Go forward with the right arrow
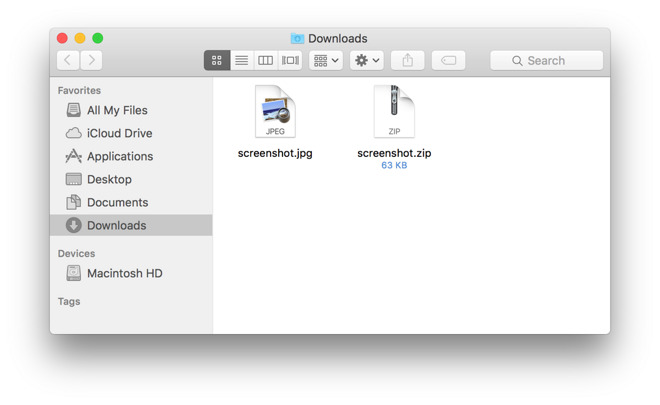Image resolution: width=660 pixels, height=405 pixels. click(x=91, y=60)
